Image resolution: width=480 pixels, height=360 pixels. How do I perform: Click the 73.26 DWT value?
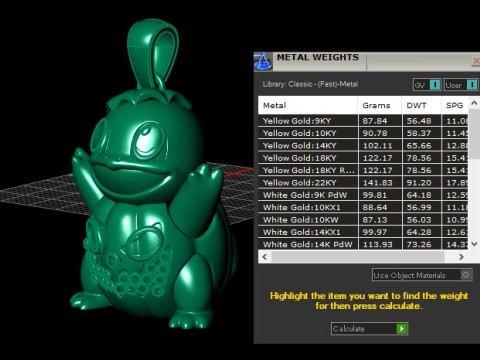click(x=419, y=244)
